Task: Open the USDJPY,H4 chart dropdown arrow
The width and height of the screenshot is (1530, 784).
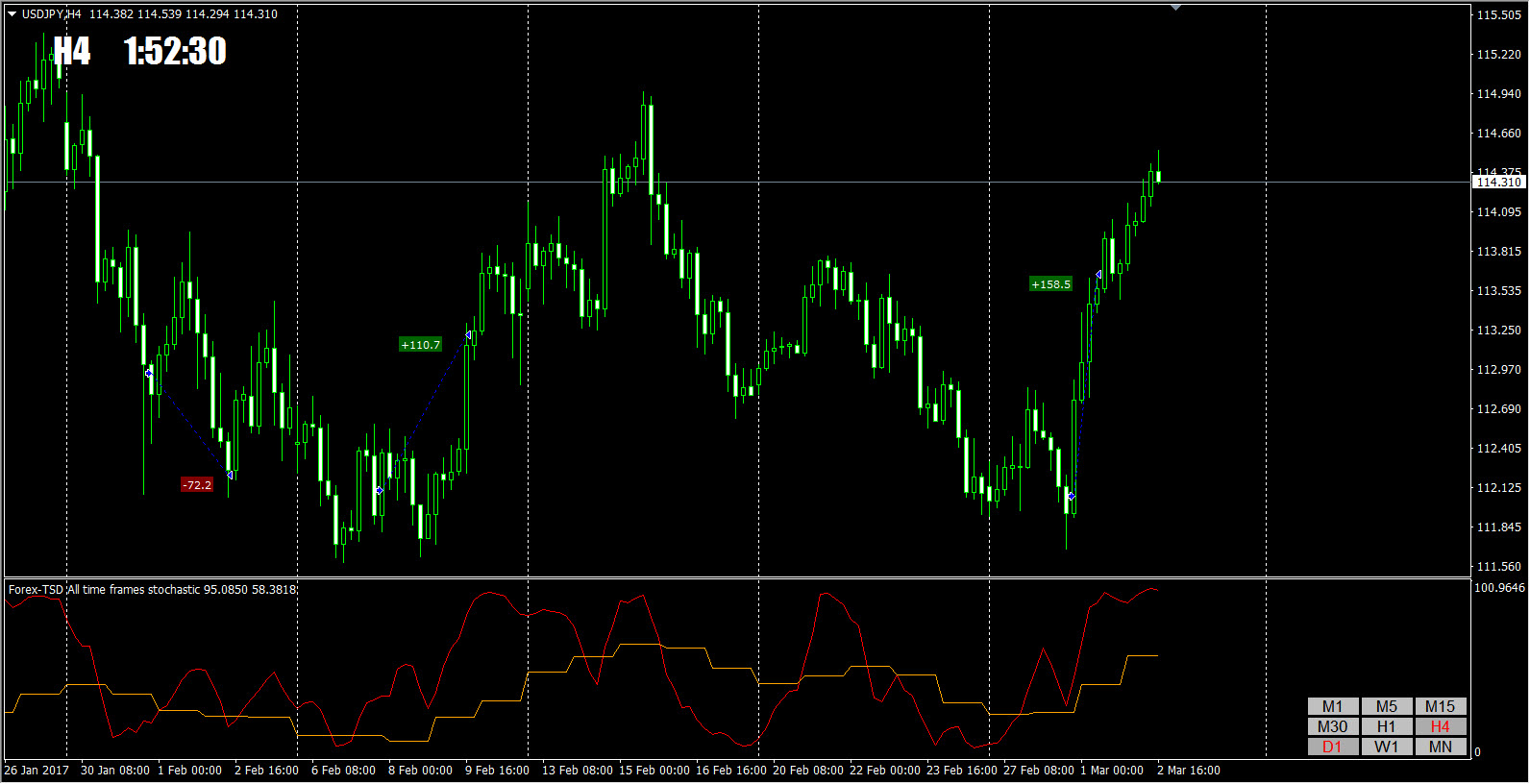Action: pyautogui.click(x=12, y=14)
